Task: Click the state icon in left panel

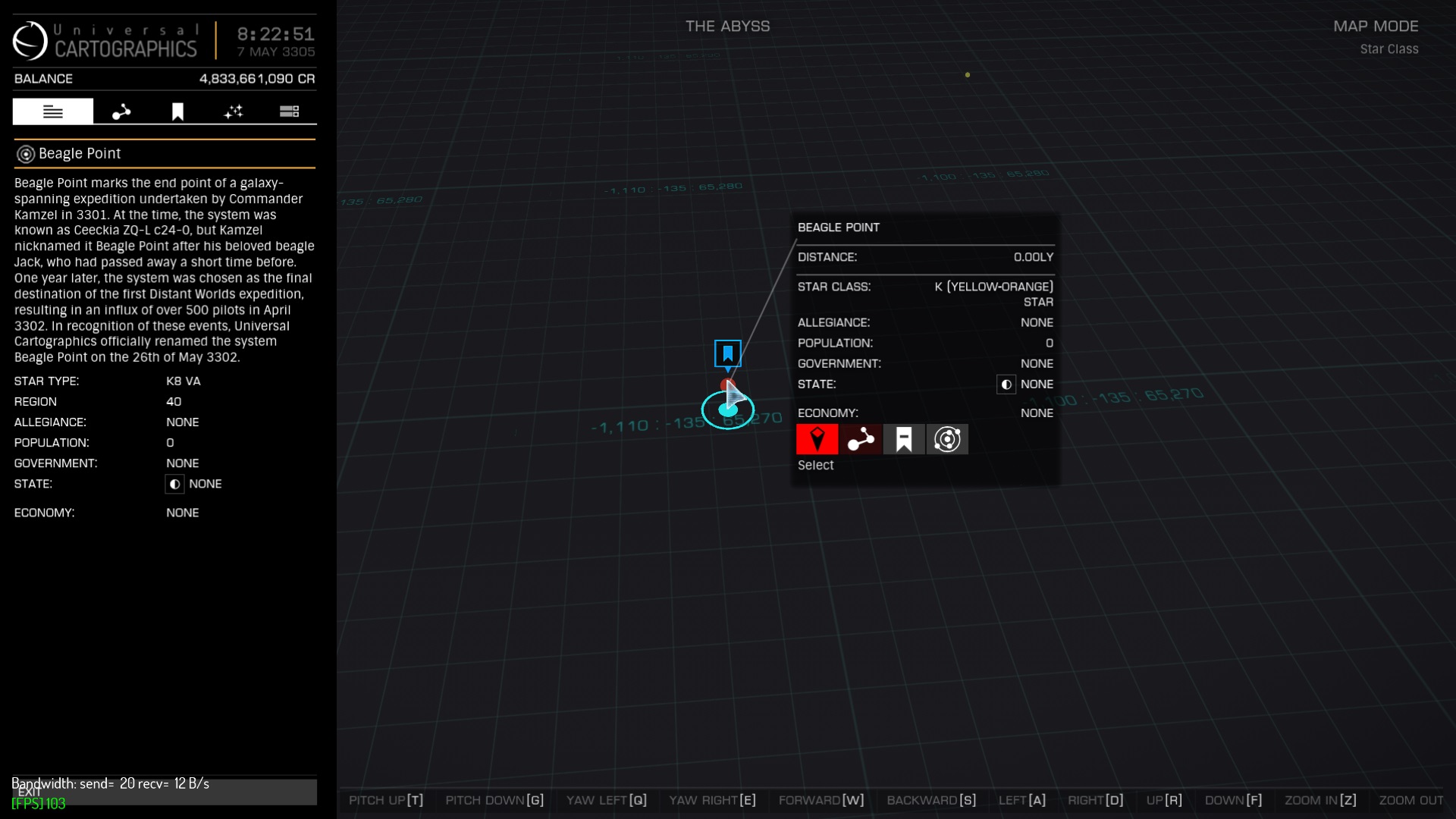Action: click(x=174, y=484)
